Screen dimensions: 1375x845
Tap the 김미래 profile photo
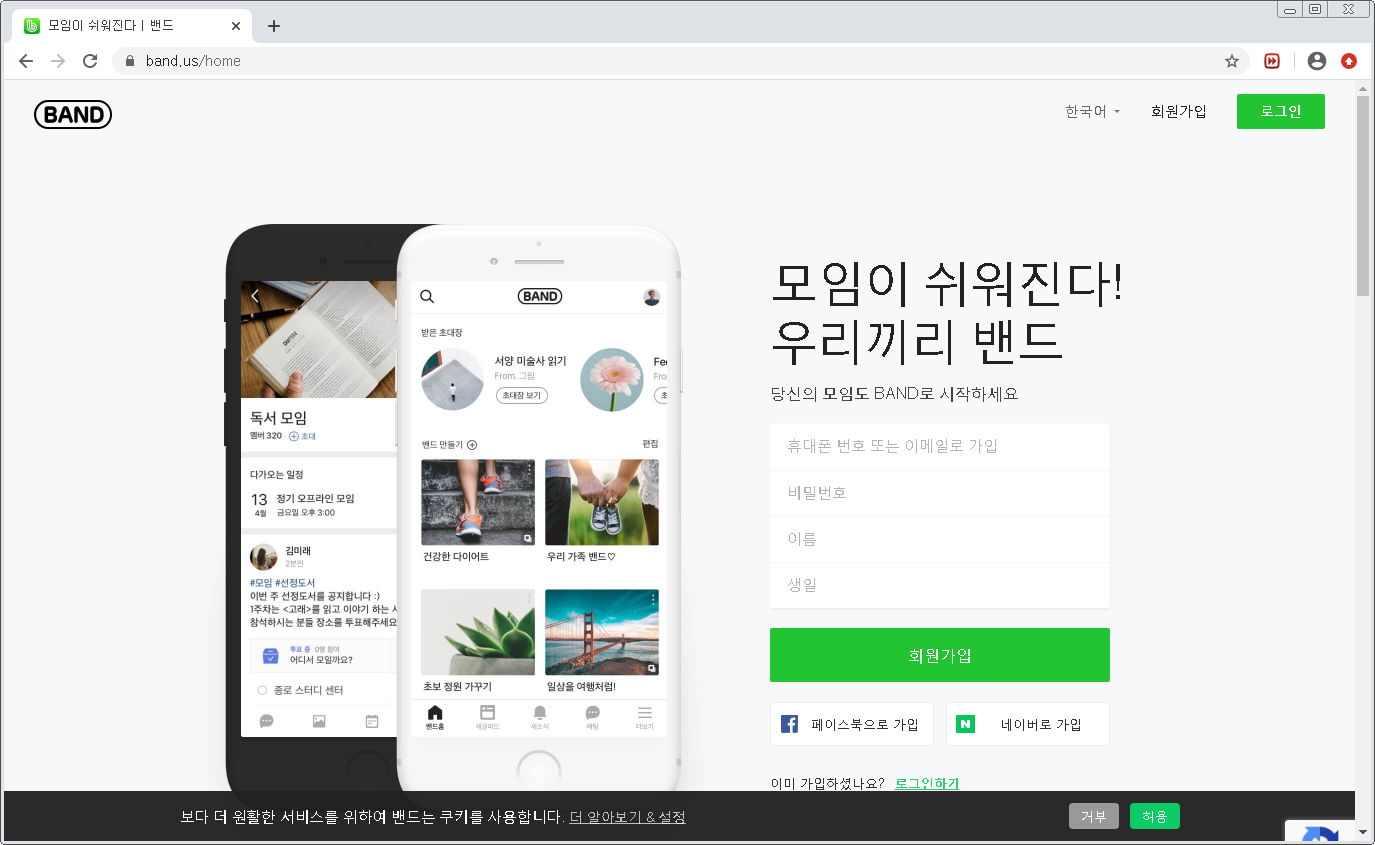[x=264, y=557]
